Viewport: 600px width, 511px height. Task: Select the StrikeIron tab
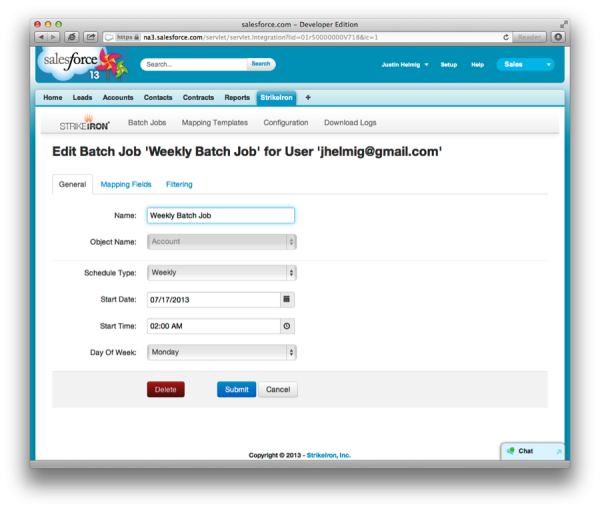276,98
